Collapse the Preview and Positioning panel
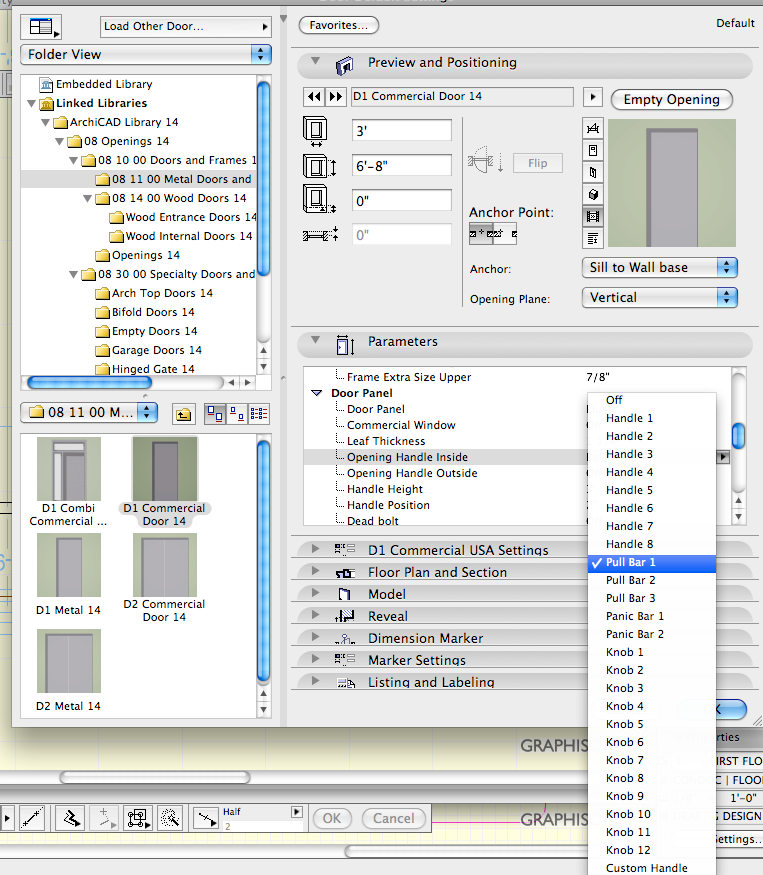763x875 pixels. tap(315, 60)
